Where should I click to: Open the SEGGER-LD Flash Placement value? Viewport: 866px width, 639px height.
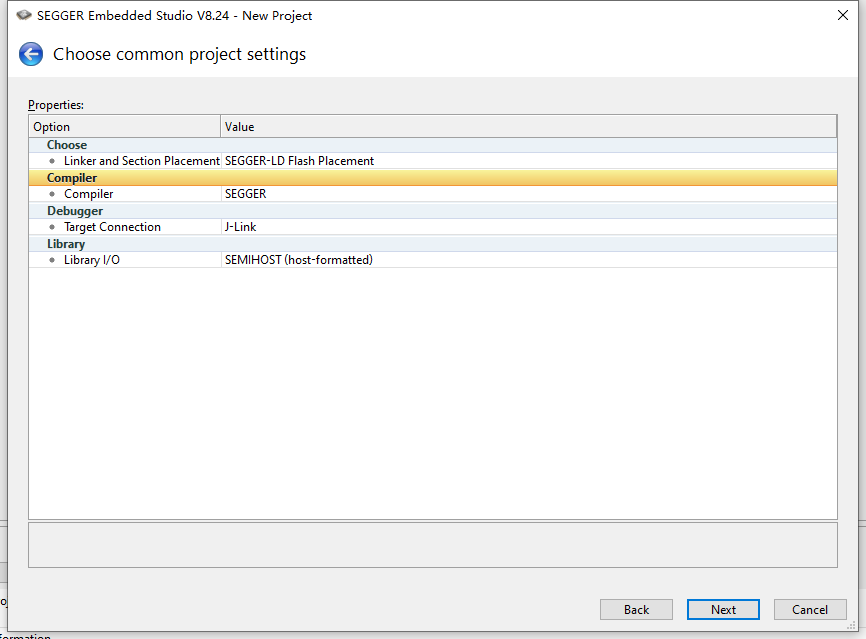tap(299, 161)
